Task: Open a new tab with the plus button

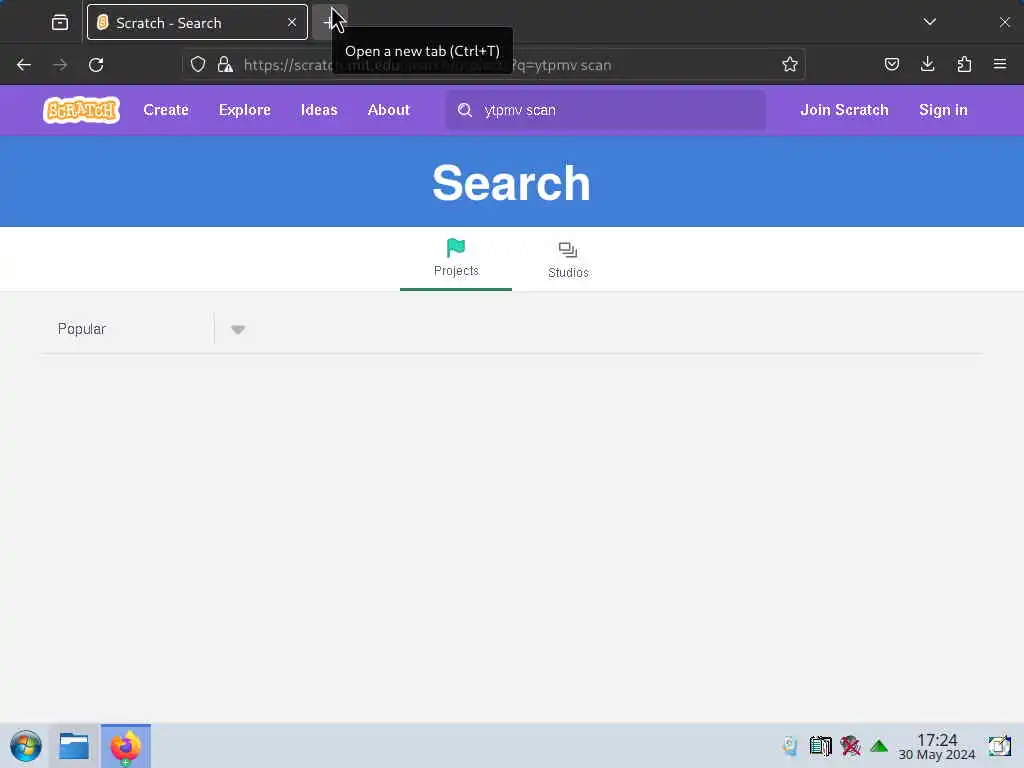Action: (x=330, y=22)
